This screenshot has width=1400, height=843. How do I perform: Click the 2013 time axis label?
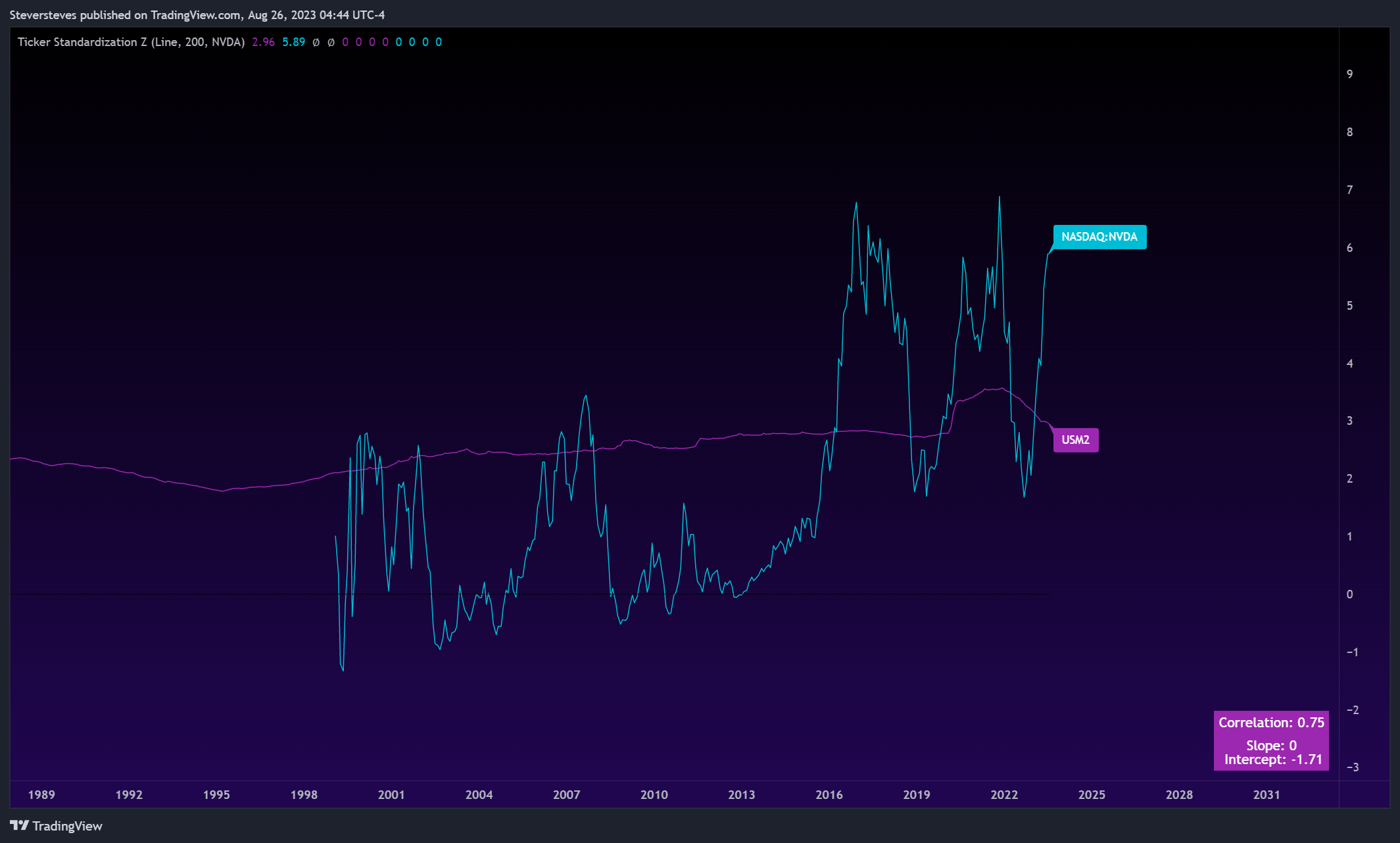(742, 794)
